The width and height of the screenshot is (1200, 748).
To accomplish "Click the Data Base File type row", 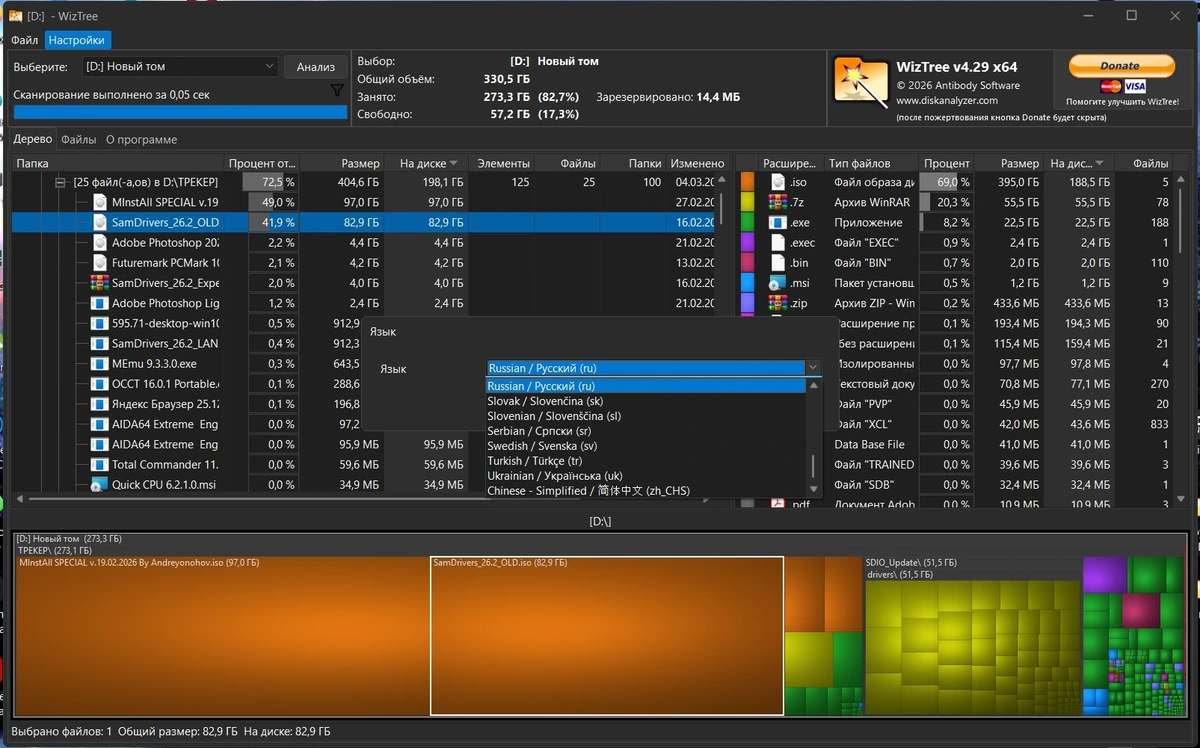I will [963, 444].
